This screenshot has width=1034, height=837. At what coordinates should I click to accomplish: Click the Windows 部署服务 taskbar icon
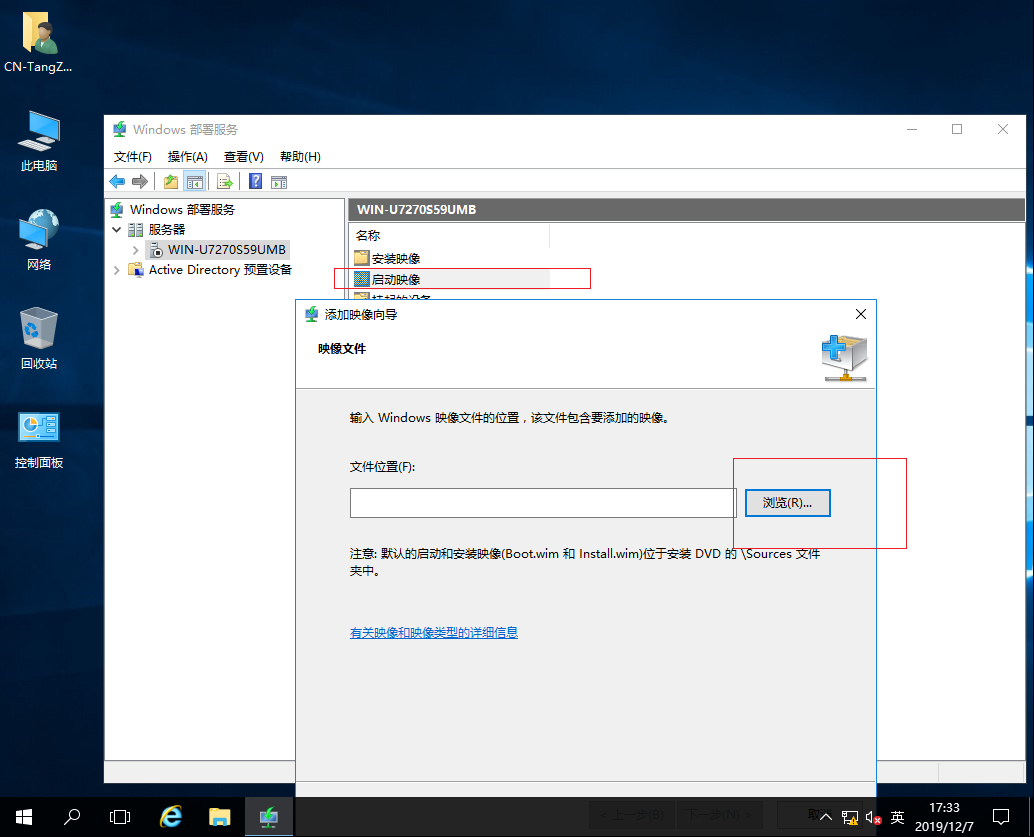point(268,816)
